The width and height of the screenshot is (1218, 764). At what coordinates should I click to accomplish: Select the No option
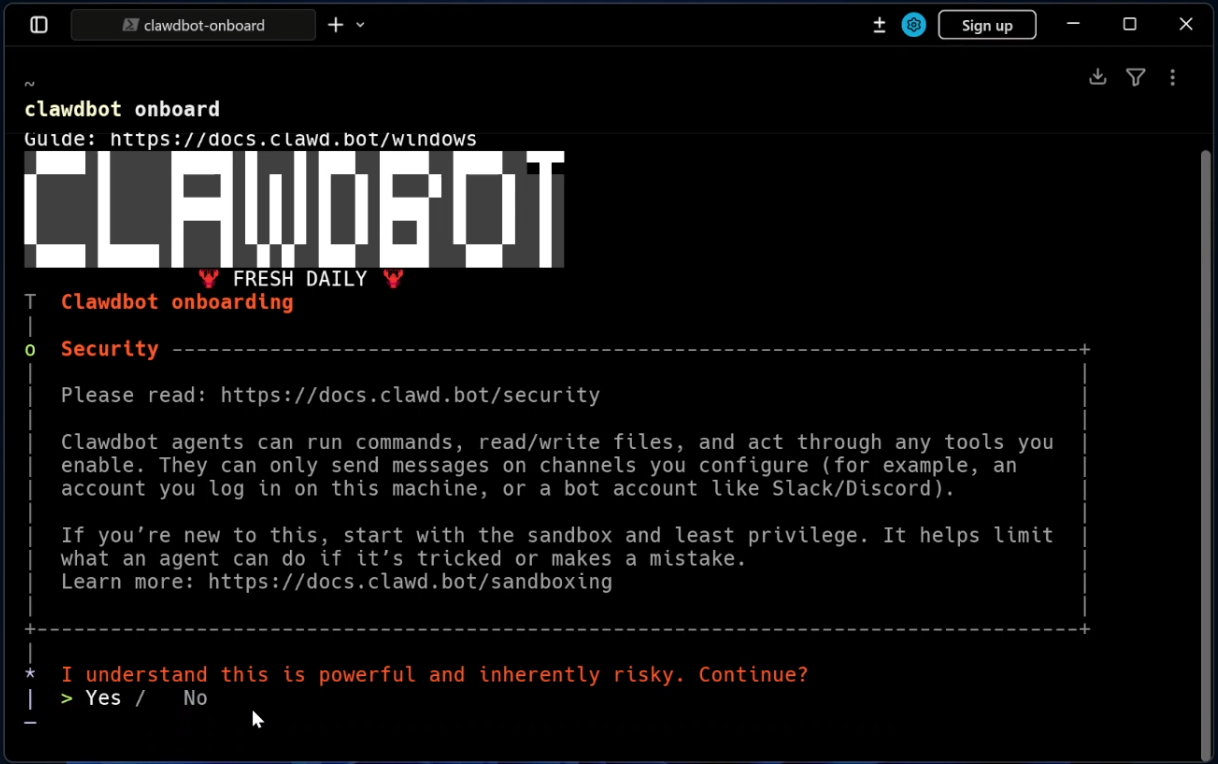pyautogui.click(x=195, y=698)
